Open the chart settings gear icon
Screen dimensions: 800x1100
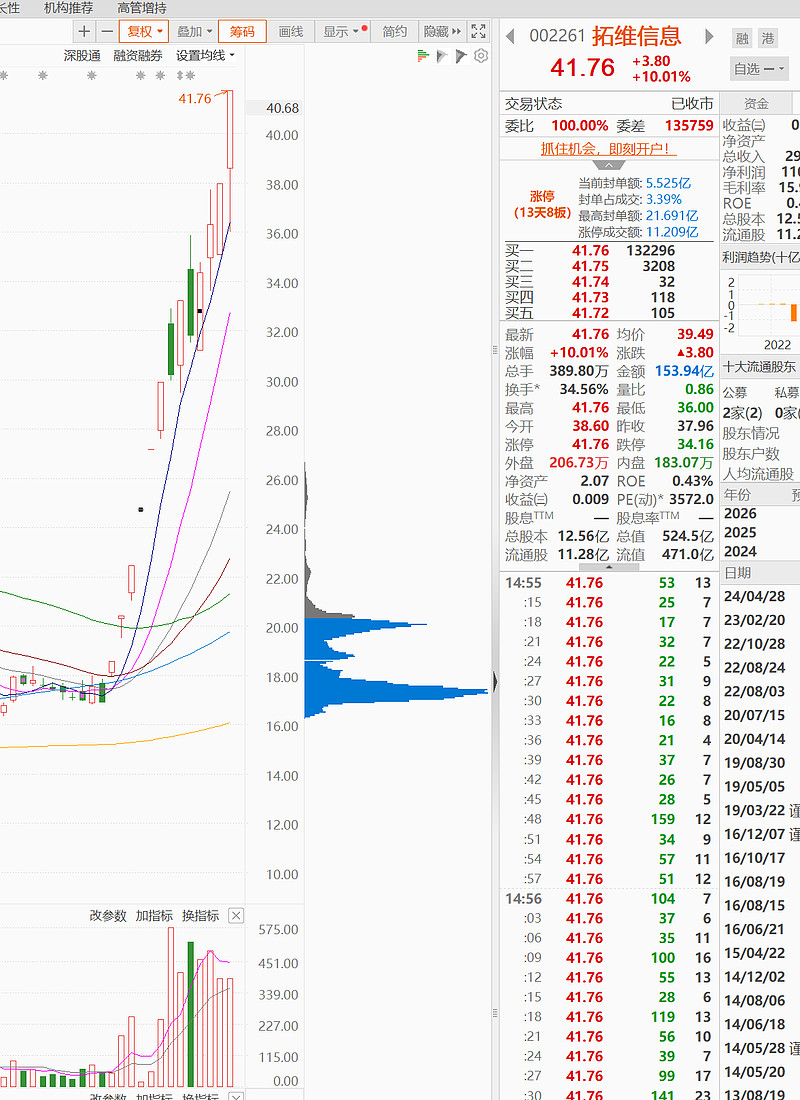(480, 56)
